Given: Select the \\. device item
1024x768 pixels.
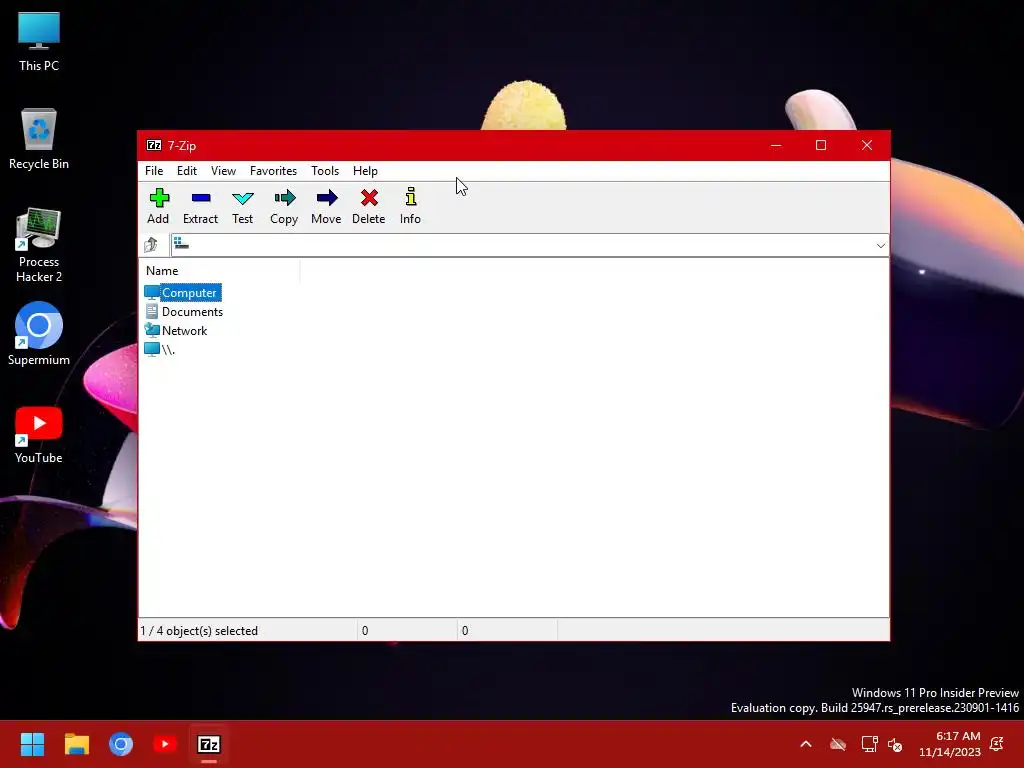Looking at the screenshot, I should [x=160, y=349].
